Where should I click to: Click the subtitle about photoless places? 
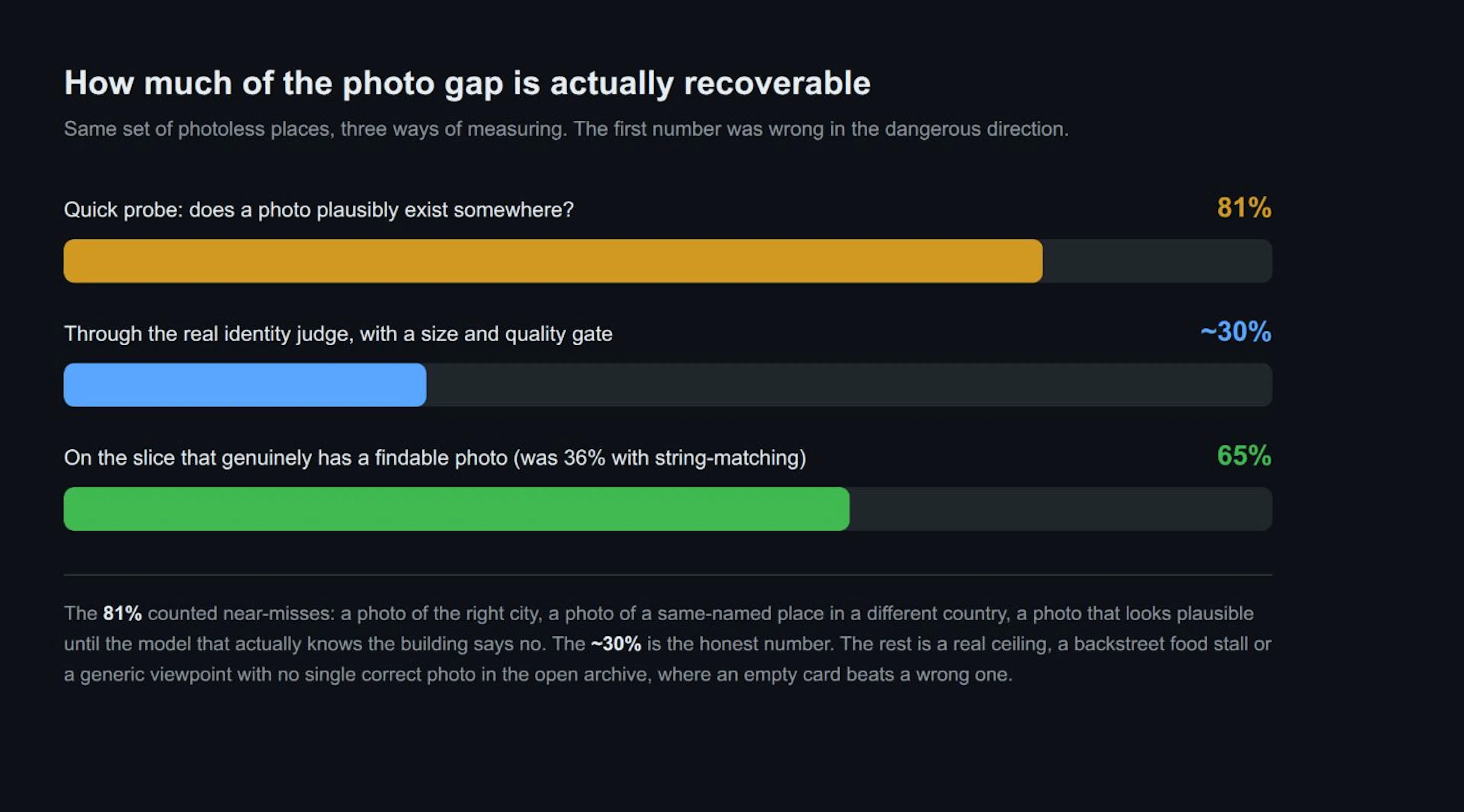click(x=566, y=129)
